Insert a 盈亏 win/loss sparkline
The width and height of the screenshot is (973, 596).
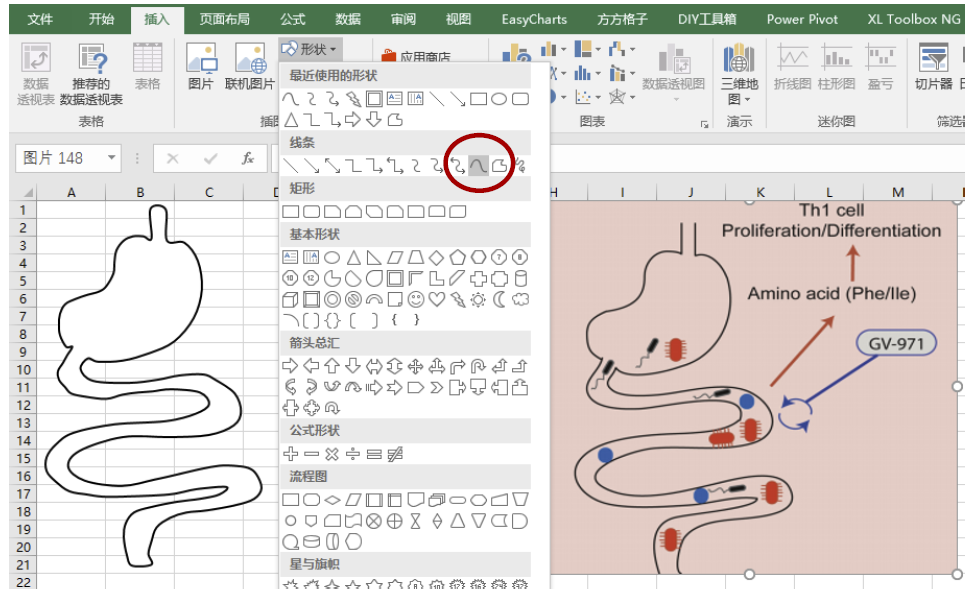[879, 66]
